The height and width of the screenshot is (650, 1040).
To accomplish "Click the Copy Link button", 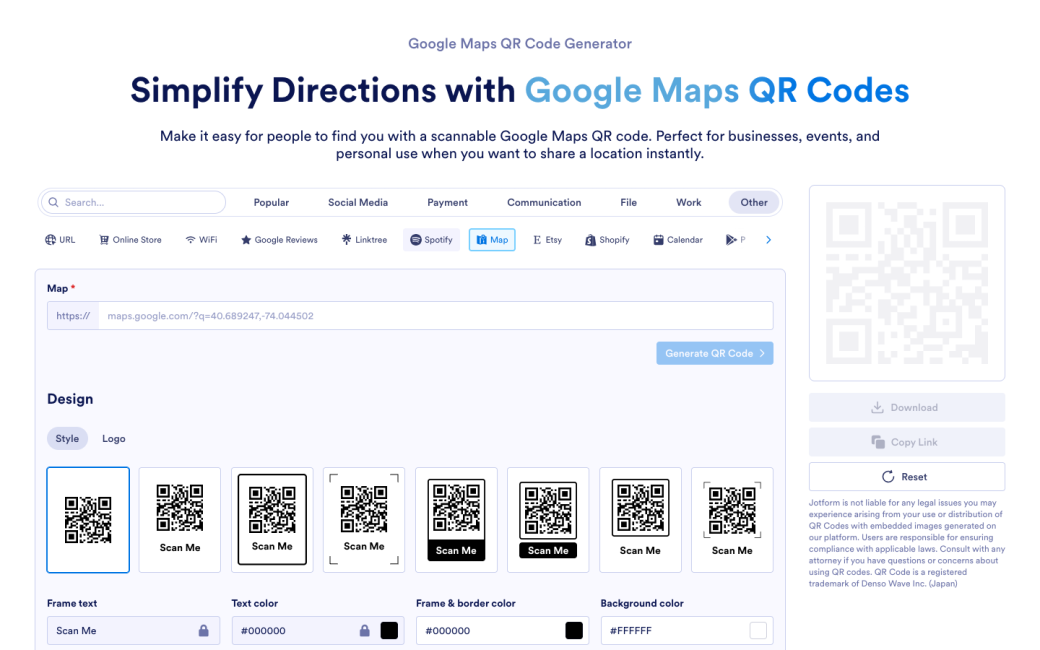I will pyautogui.click(x=907, y=442).
